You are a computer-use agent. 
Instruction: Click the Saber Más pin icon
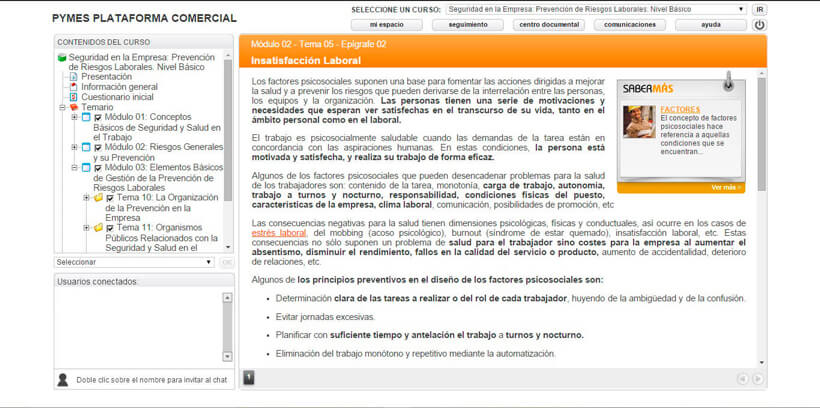728,81
